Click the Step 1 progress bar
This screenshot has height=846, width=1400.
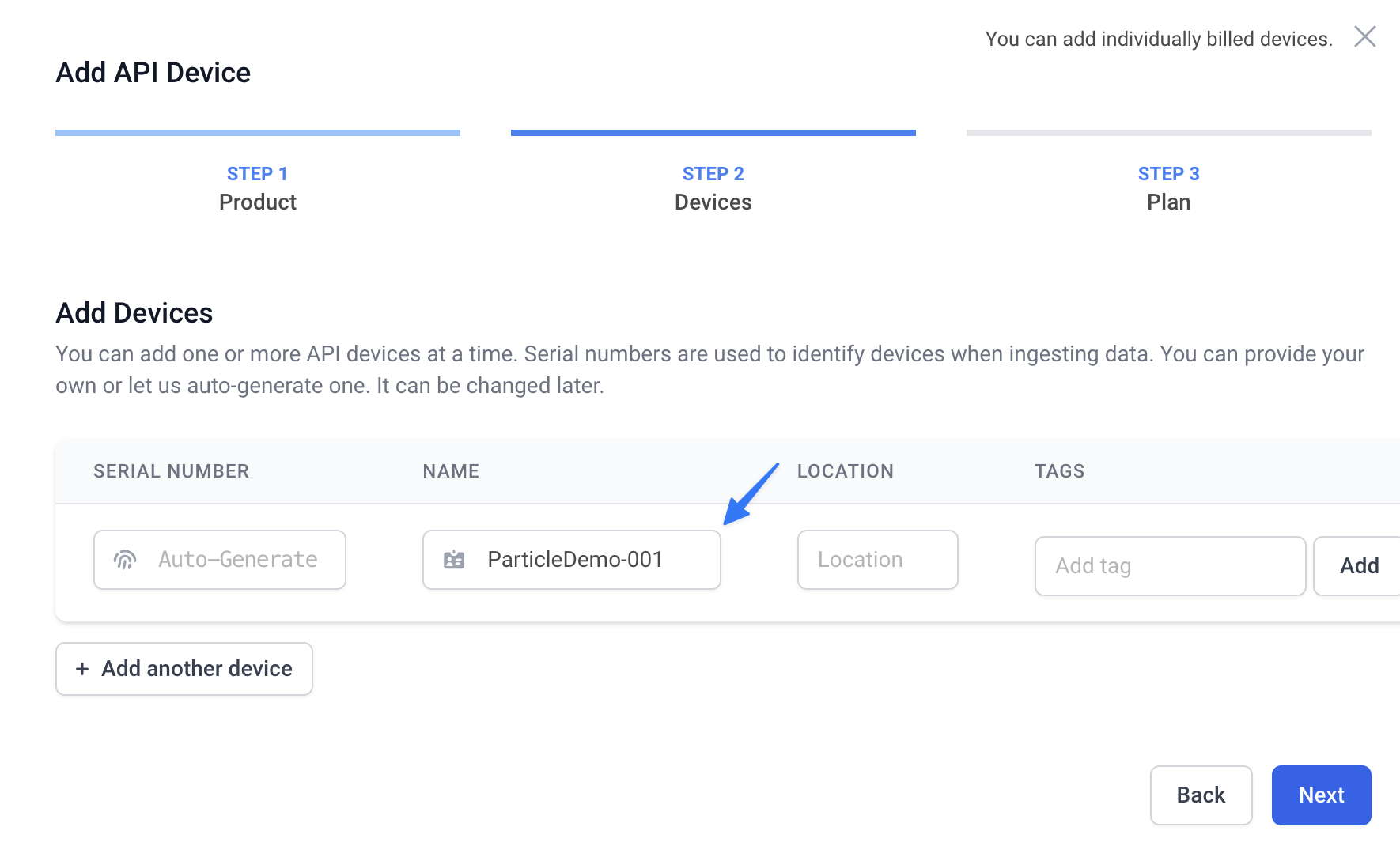[x=258, y=133]
